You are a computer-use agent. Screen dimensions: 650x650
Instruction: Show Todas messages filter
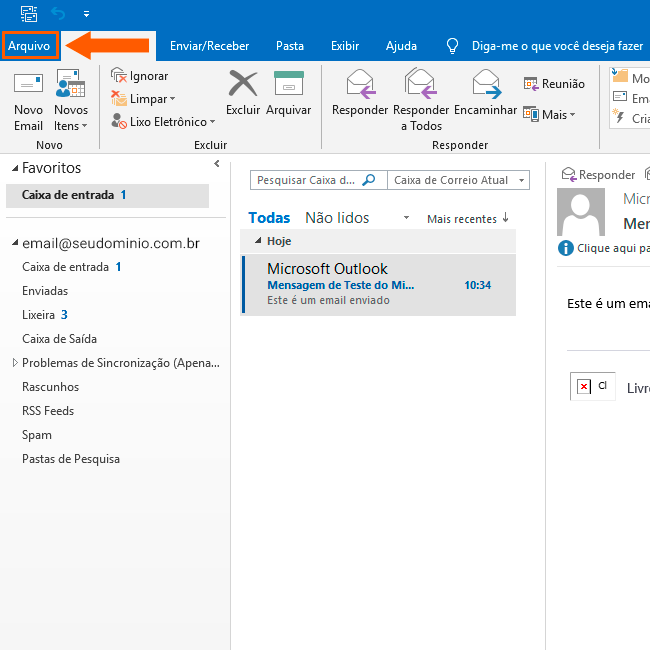click(269, 218)
